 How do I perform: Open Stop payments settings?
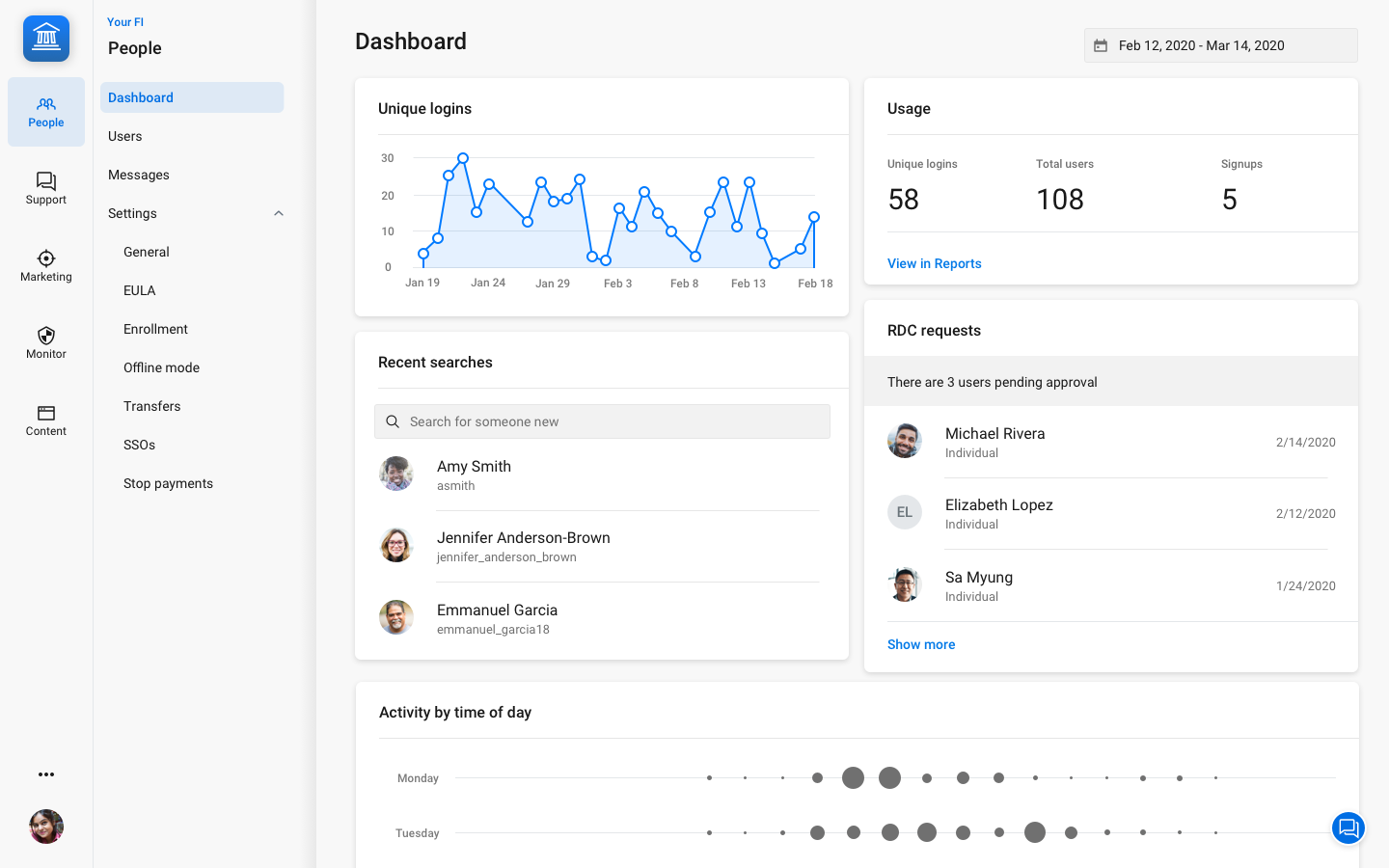[x=168, y=483]
